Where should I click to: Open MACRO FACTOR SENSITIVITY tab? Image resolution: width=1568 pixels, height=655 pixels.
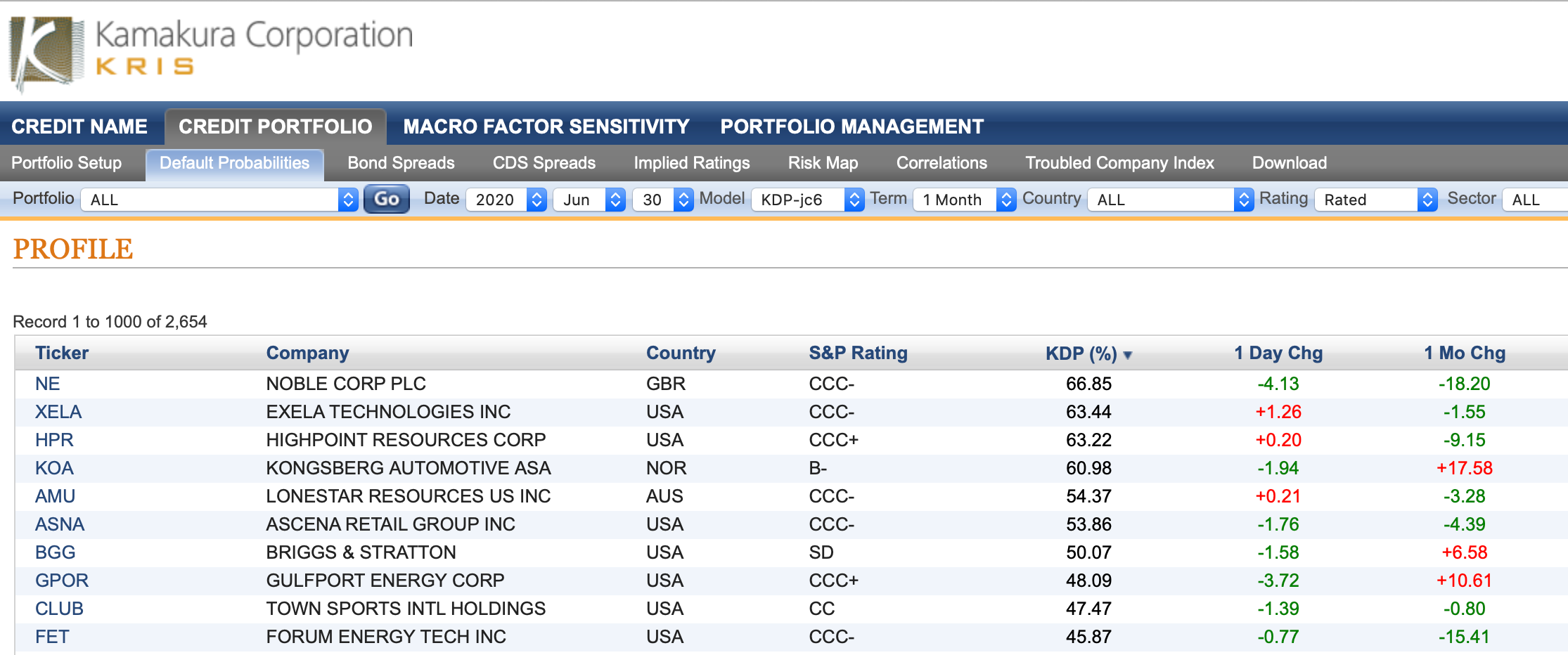click(x=546, y=127)
